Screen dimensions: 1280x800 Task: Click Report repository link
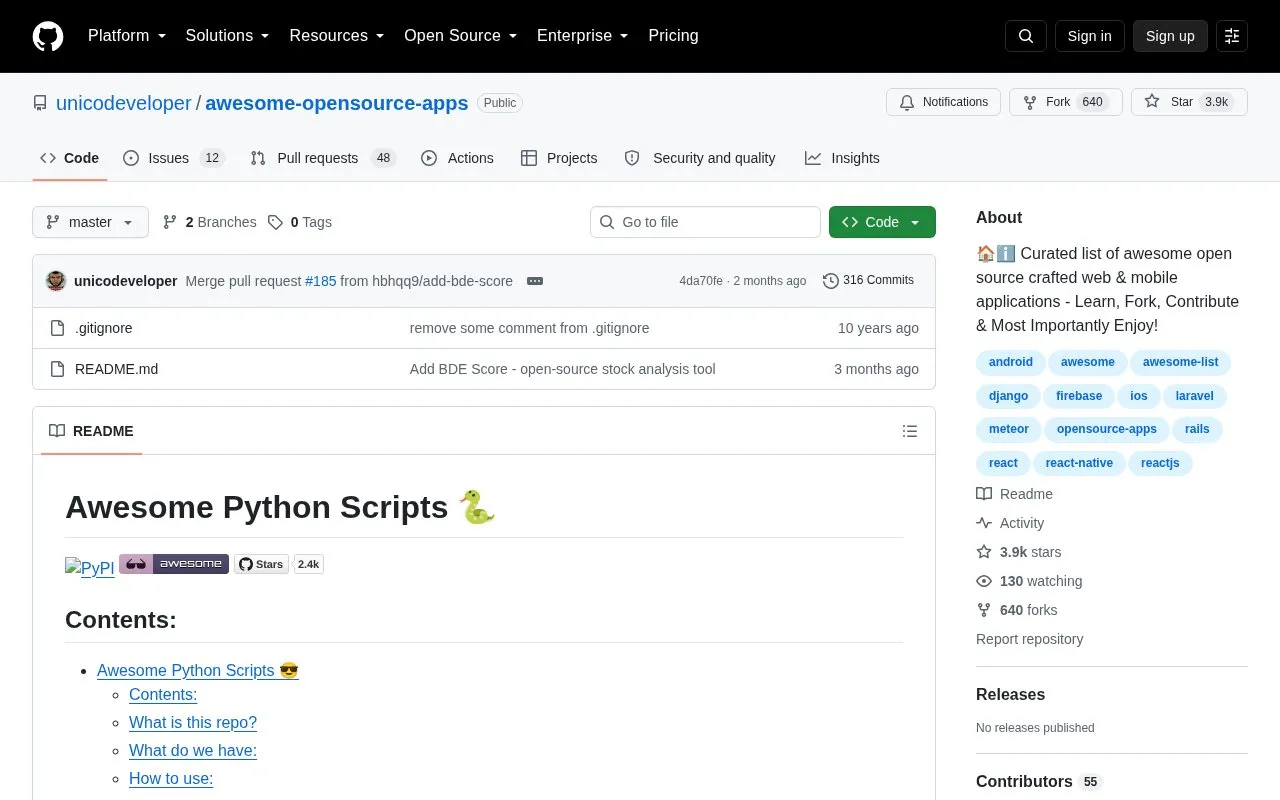tap(1029, 639)
